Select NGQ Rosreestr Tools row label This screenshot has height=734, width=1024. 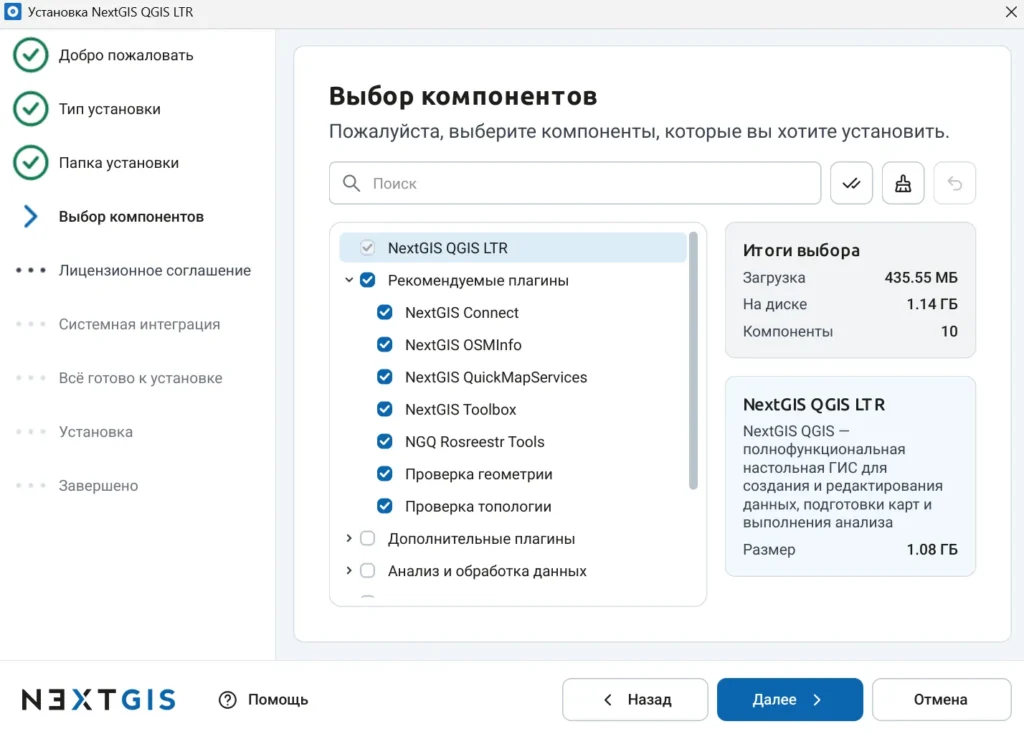pos(475,442)
